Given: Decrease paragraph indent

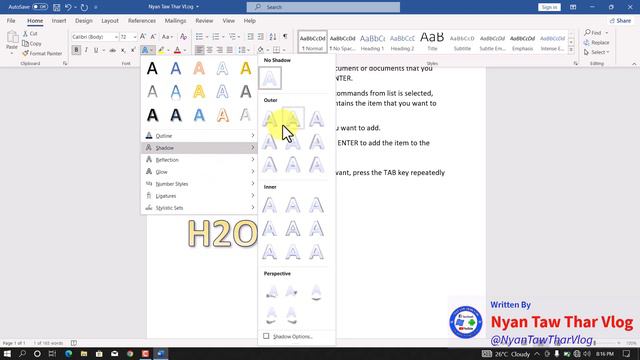Looking at the screenshot, I should (x=251, y=37).
